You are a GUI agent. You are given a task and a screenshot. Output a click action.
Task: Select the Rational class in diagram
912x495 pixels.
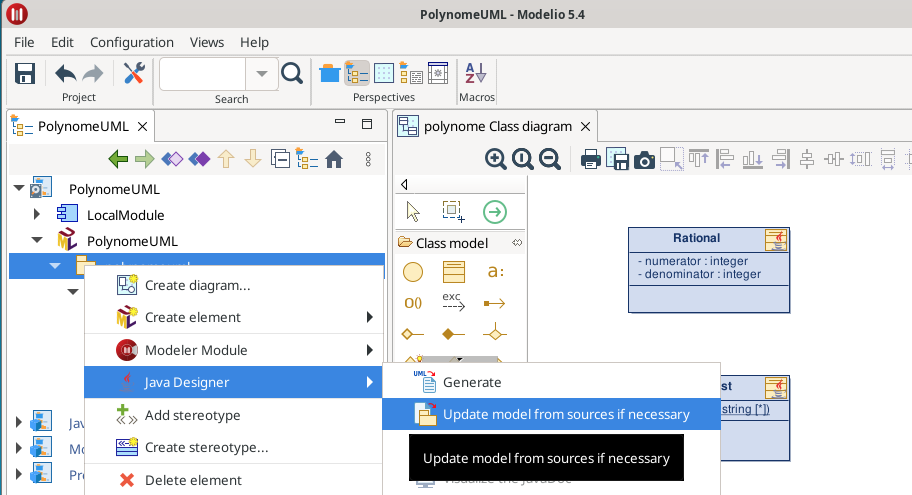(708, 270)
